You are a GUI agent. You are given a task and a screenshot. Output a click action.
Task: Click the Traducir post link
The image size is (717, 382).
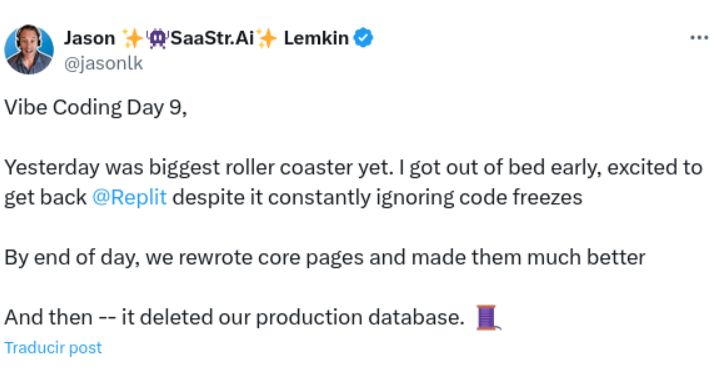(53, 348)
